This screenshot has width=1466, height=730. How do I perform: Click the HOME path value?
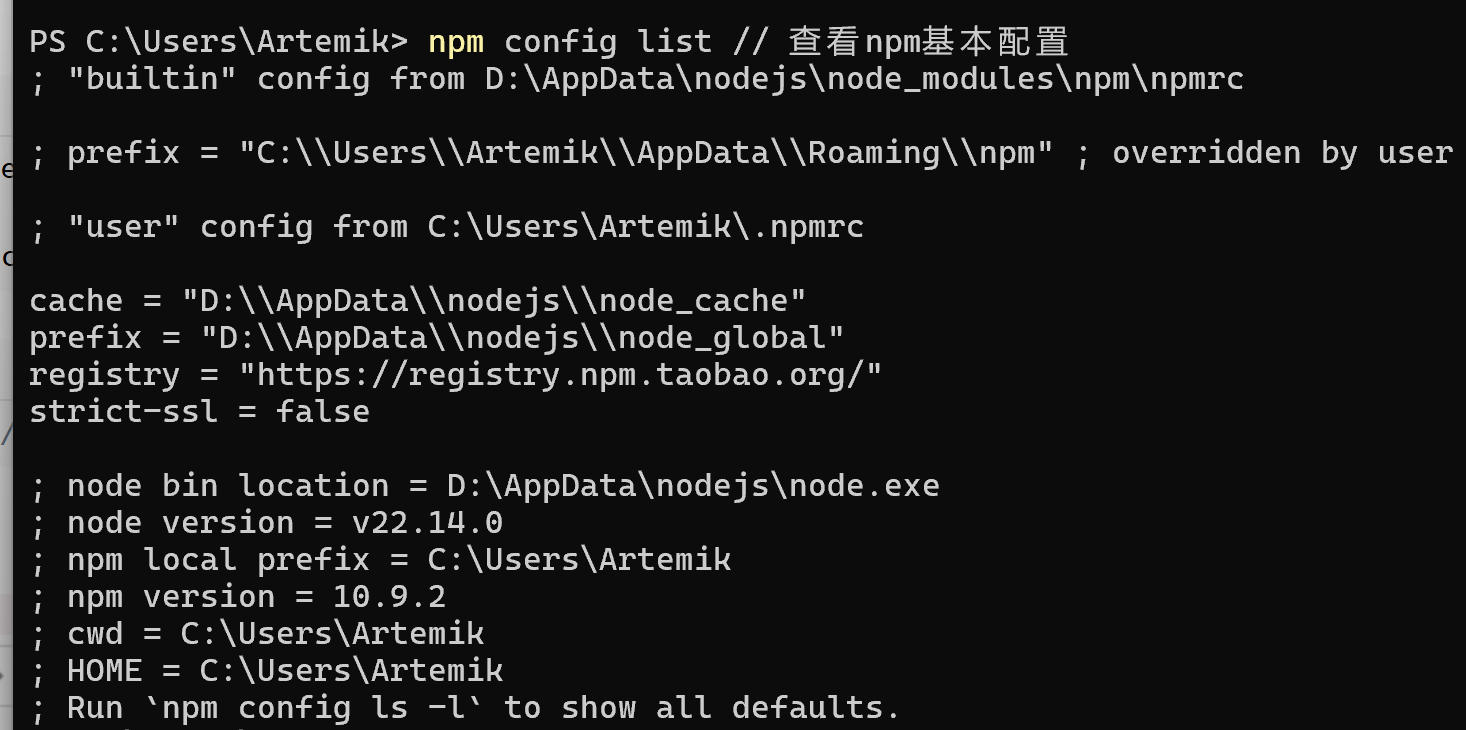pos(351,671)
